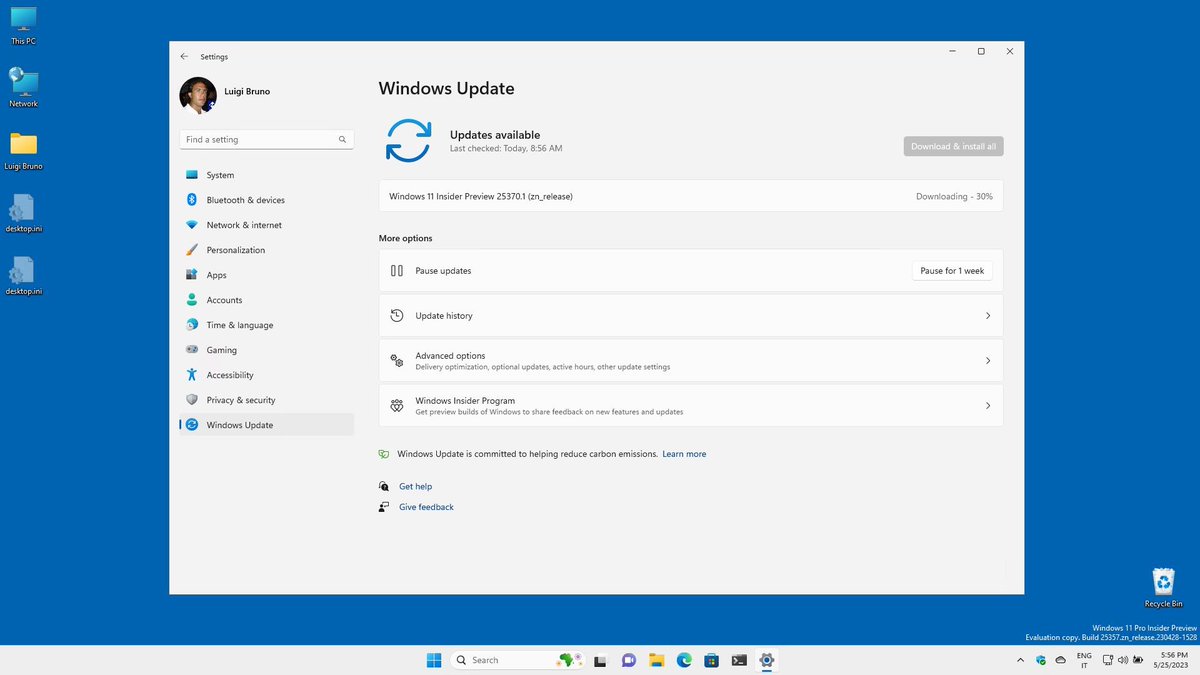Open Microsoft Store from the taskbar
1200x675 pixels.
[712, 660]
